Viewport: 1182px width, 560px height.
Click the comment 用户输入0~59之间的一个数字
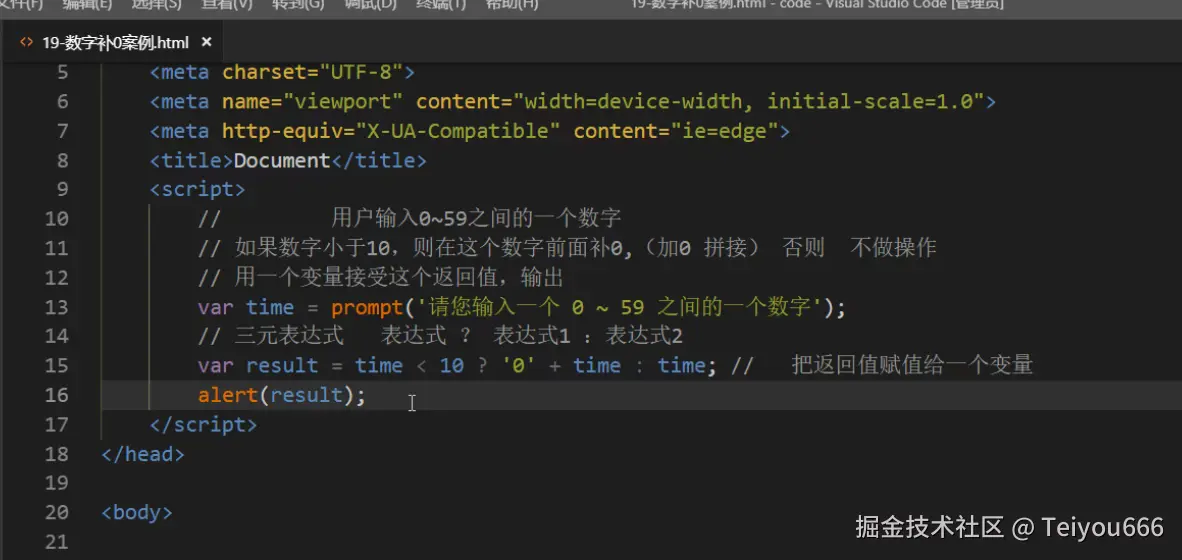[x=476, y=219]
